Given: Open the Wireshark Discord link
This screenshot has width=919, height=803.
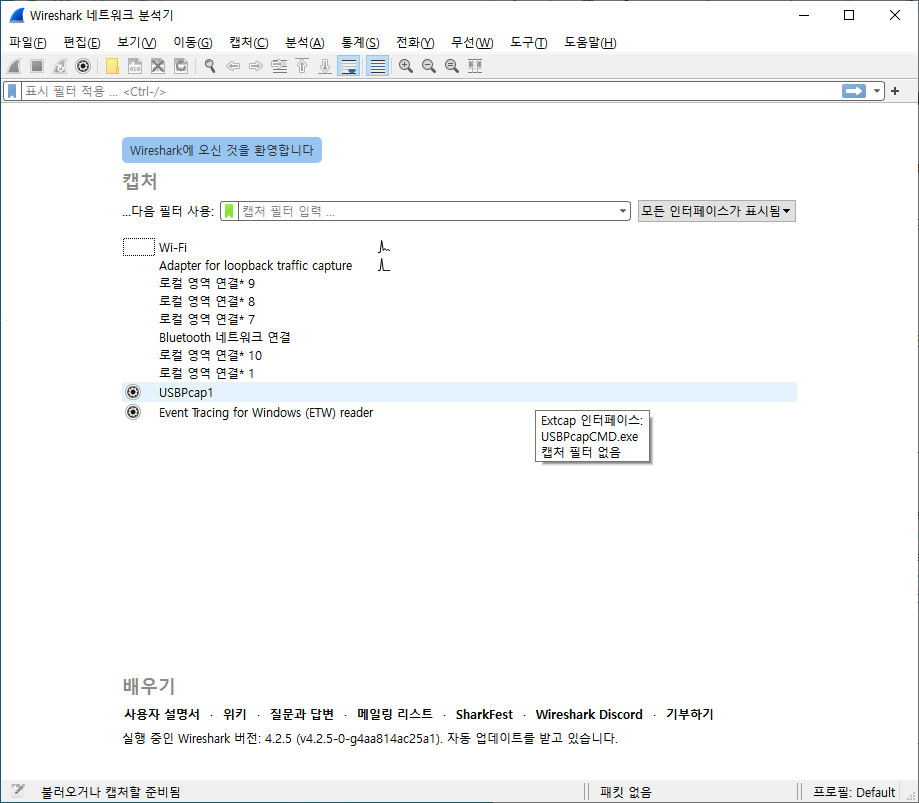Looking at the screenshot, I should point(589,714).
